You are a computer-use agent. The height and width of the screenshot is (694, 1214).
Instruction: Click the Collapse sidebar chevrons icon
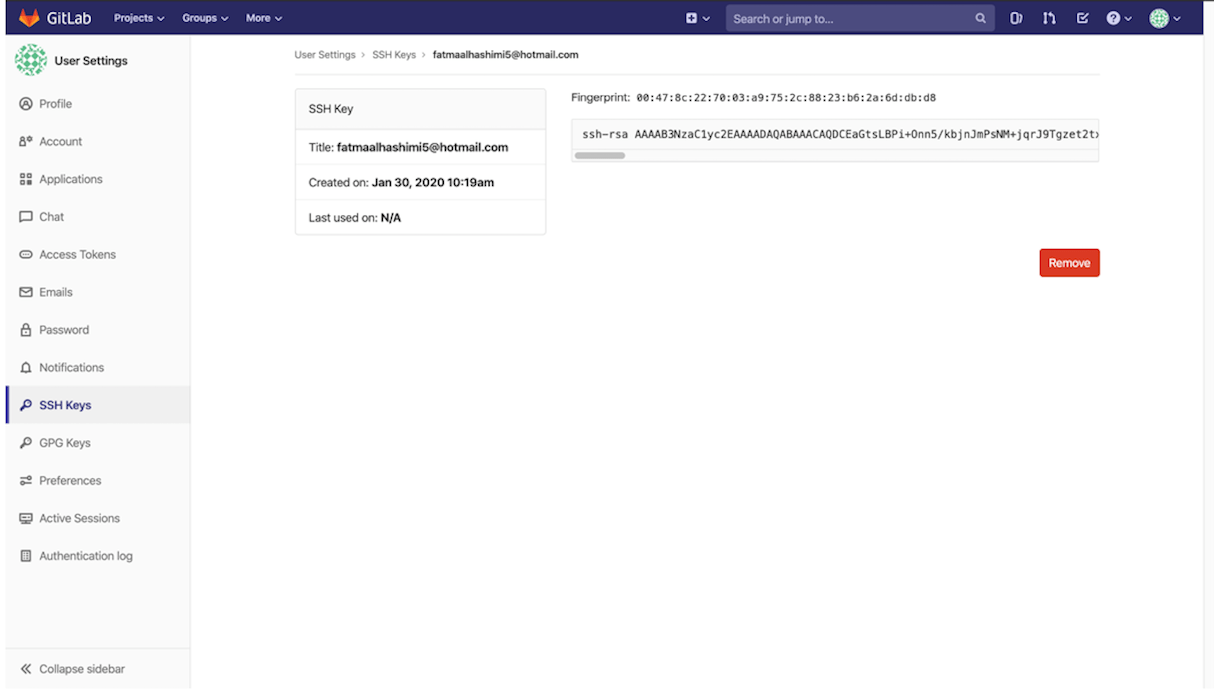(26, 669)
